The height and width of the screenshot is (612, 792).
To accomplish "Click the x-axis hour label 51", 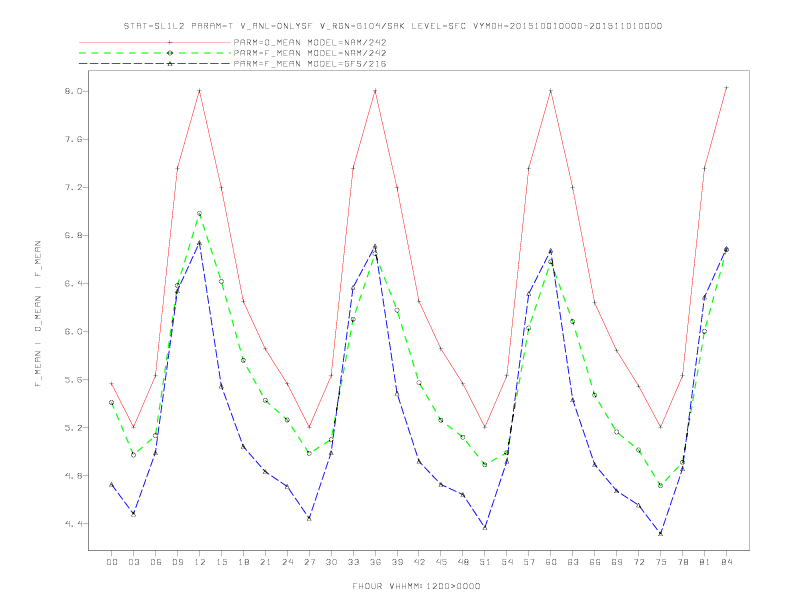I will [x=485, y=562].
